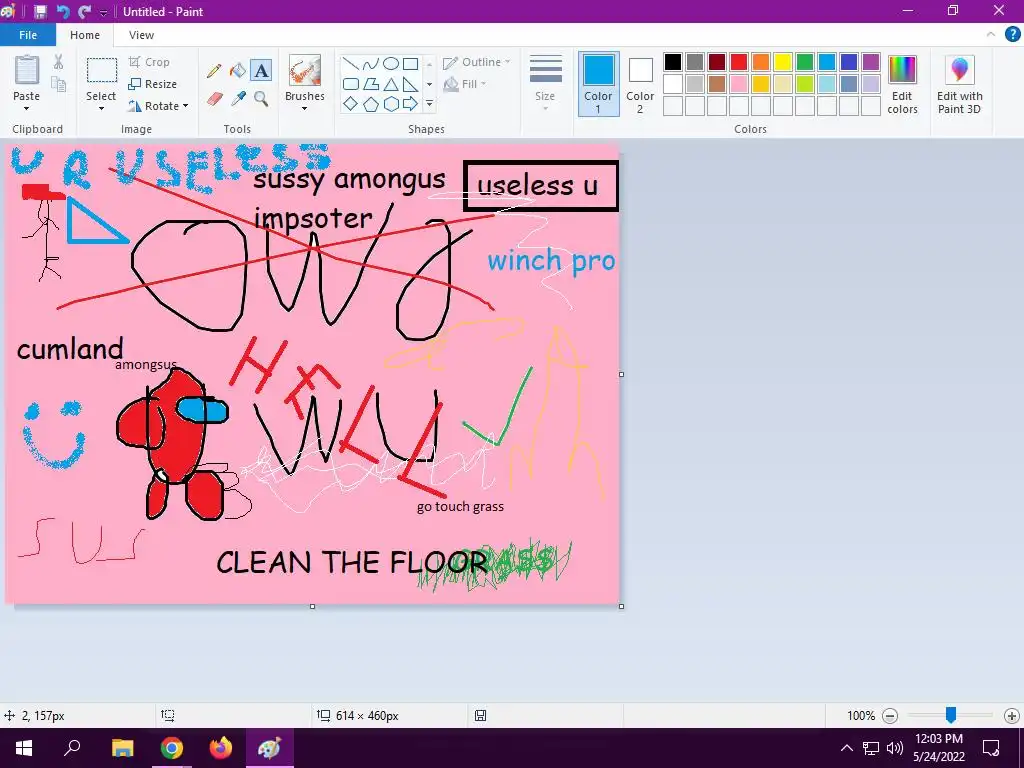Choose the Rounded rectangle shape
This screenshot has width=1024, height=768.
pos(351,84)
